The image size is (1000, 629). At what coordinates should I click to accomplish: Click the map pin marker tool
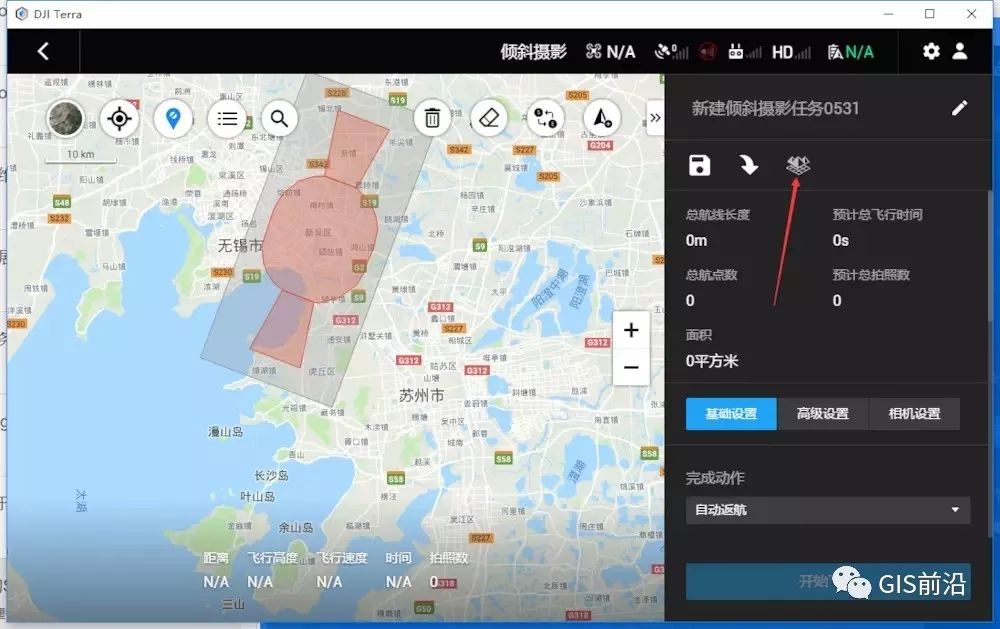coord(173,118)
